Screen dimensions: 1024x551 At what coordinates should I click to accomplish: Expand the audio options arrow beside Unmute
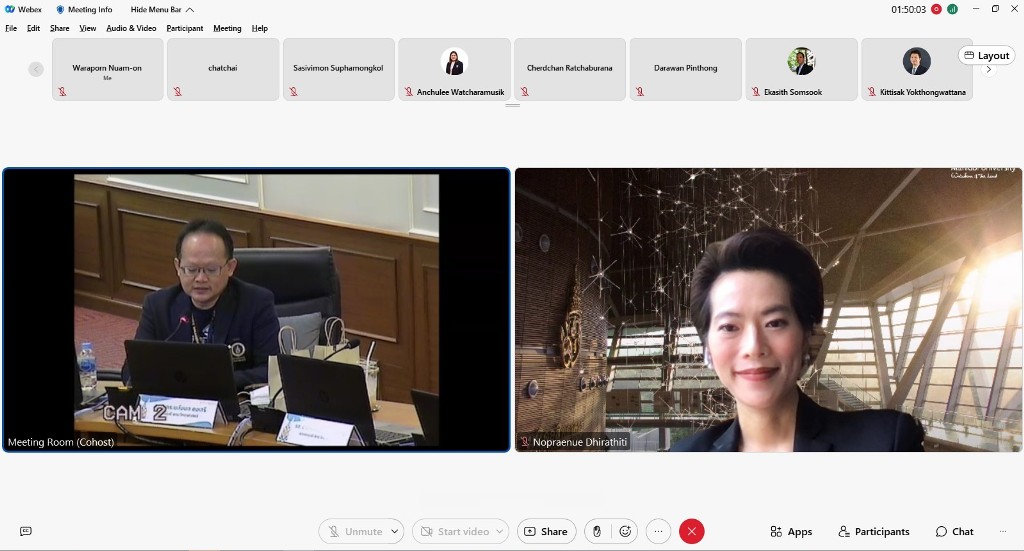(x=395, y=532)
